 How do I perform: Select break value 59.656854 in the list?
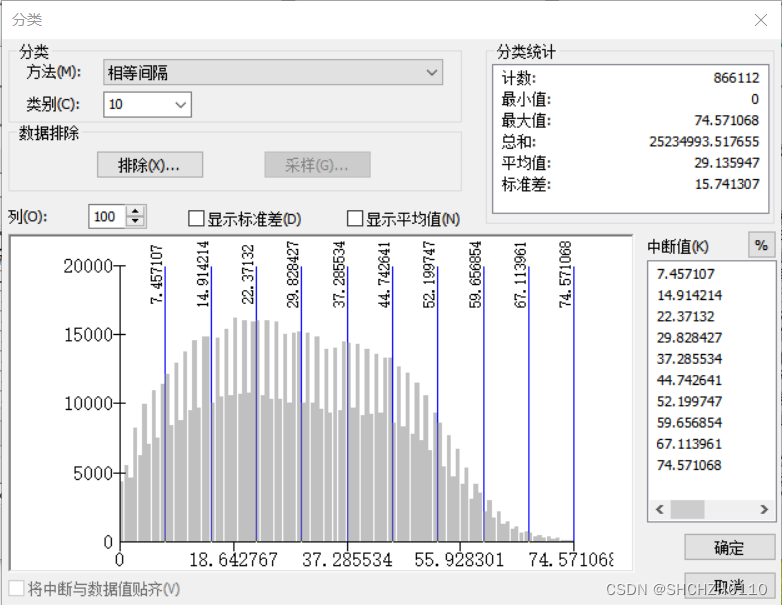coord(689,423)
